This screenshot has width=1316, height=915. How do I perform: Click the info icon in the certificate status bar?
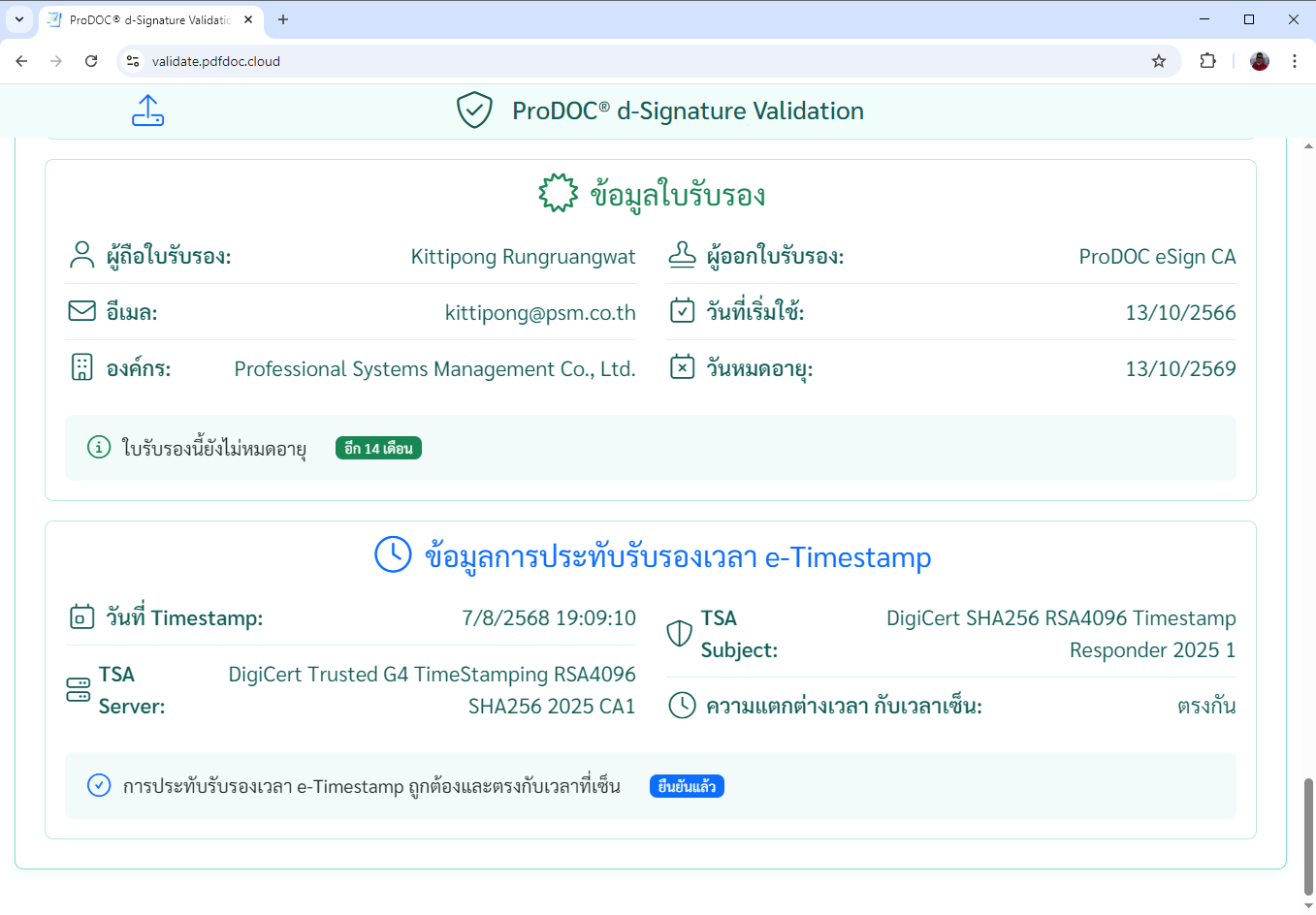(x=99, y=447)
